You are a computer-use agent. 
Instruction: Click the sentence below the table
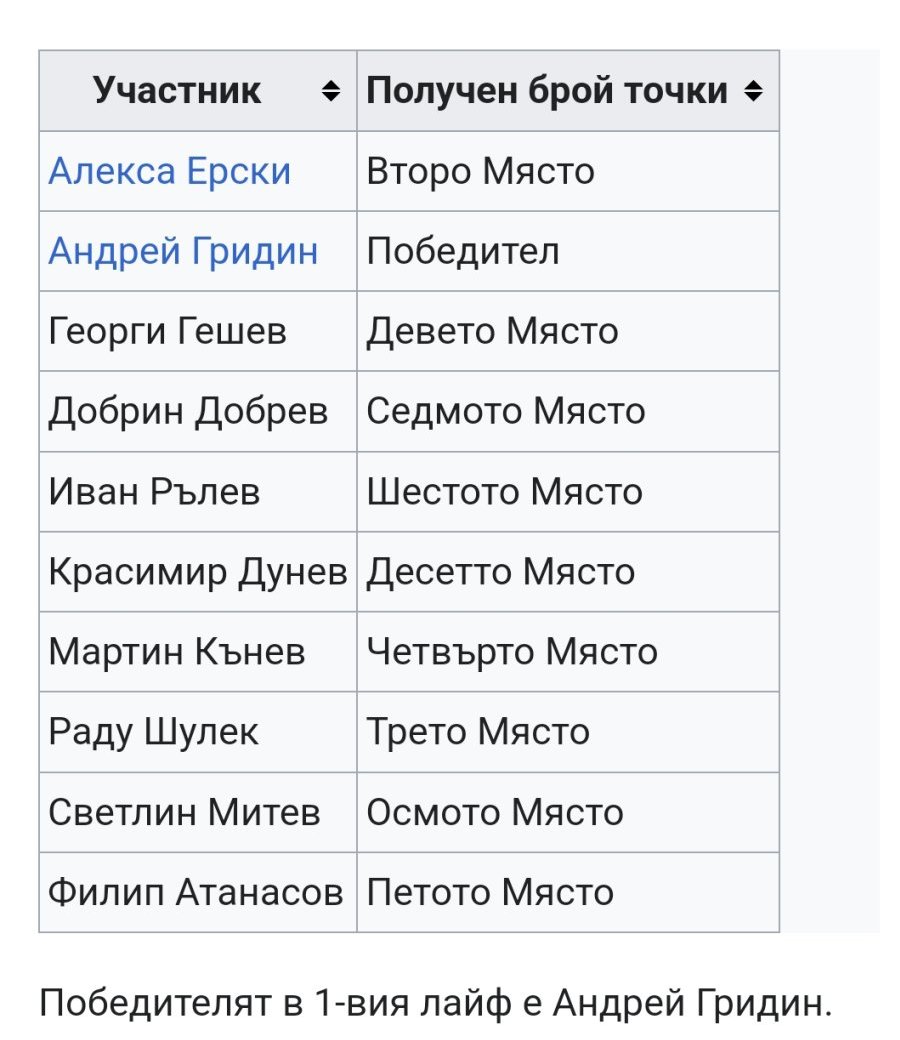click(x=436, y=1001)
